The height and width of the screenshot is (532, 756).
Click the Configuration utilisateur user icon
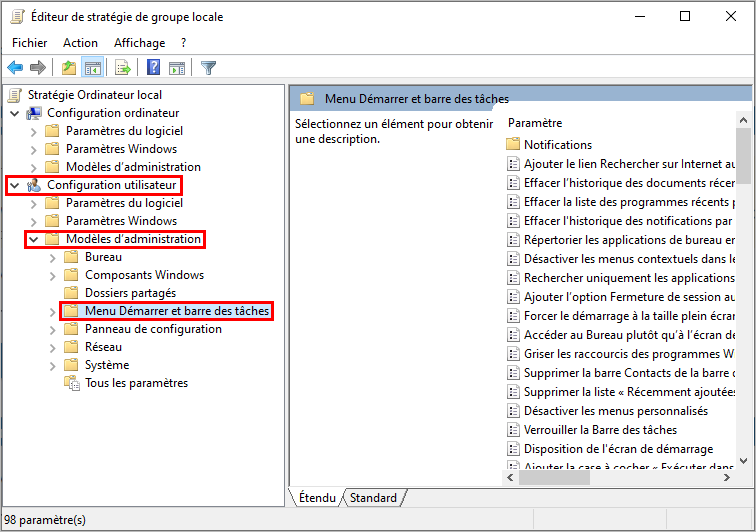[34, 185]
